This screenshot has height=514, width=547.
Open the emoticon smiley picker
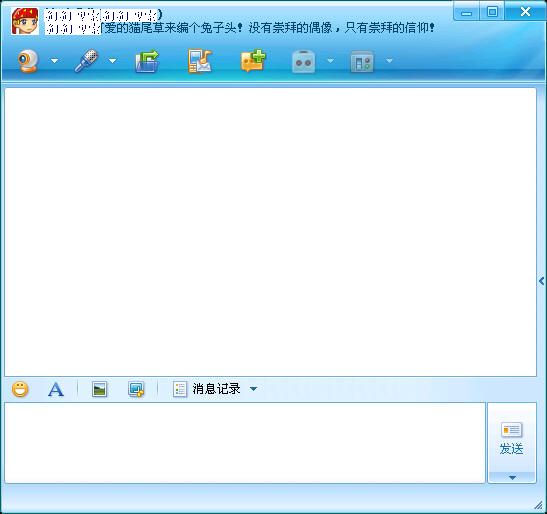[x=20, y=389]
